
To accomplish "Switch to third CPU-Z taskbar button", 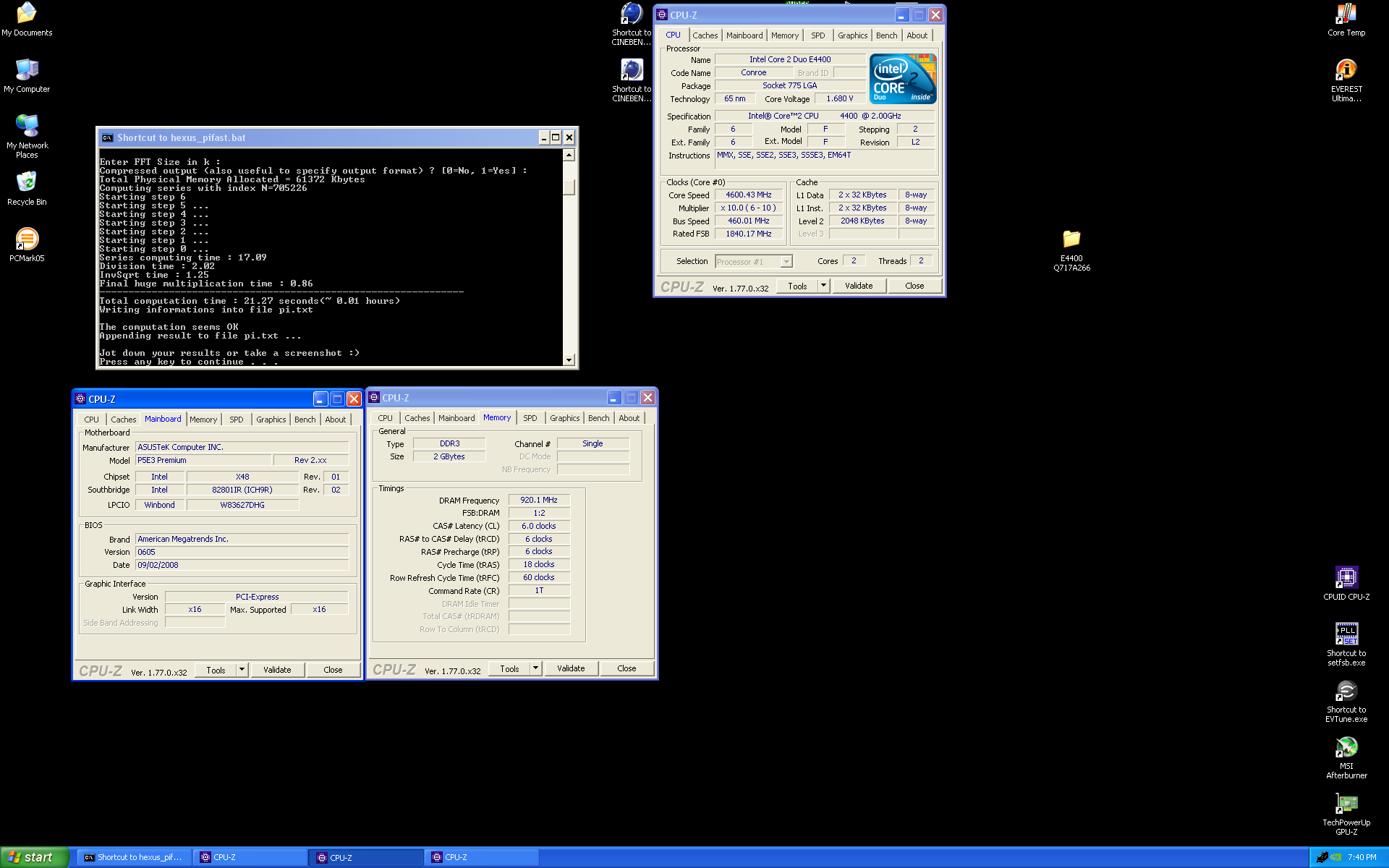I will pos(482,857).
